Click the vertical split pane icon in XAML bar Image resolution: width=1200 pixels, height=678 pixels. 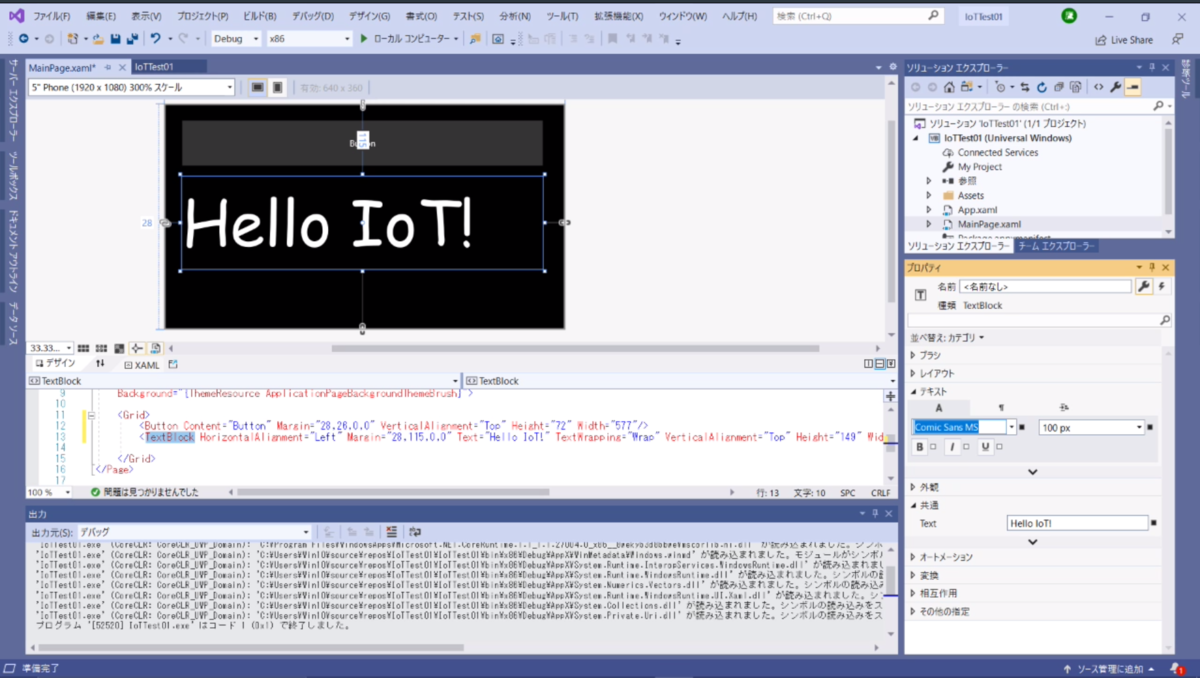pyautogui.click(x=867, y=364)
